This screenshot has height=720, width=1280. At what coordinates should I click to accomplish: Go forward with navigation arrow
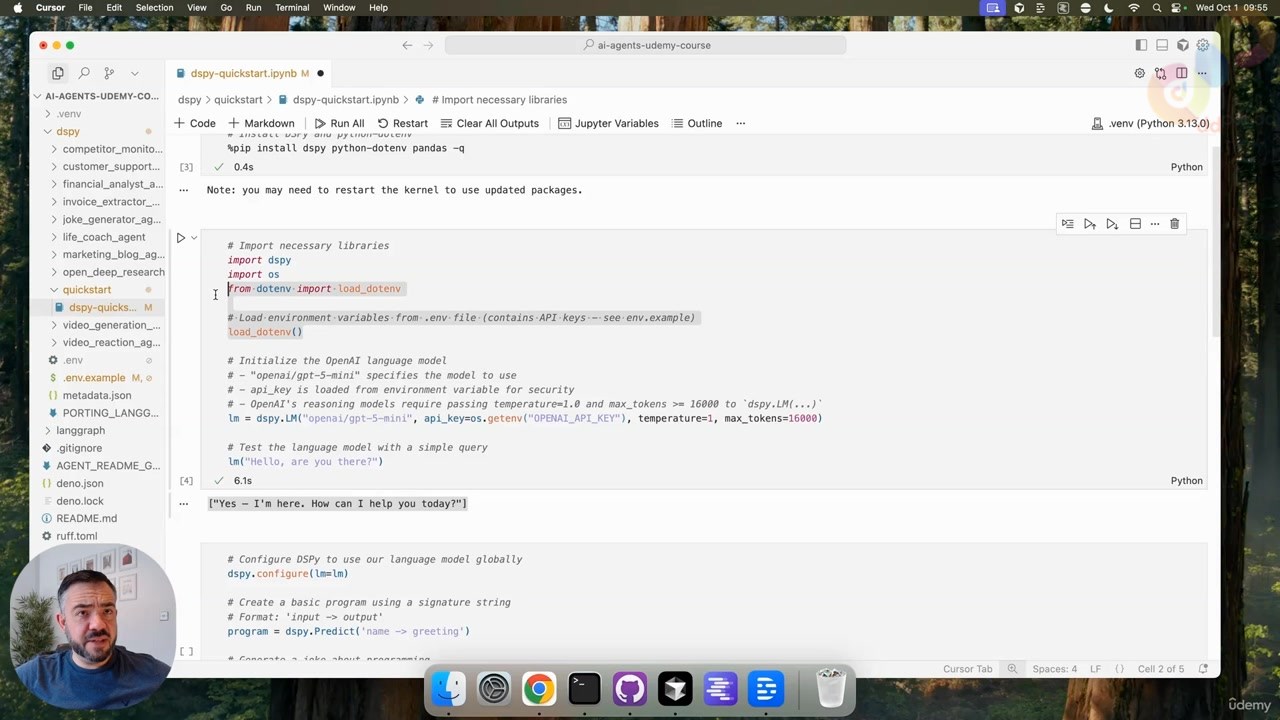428,45
